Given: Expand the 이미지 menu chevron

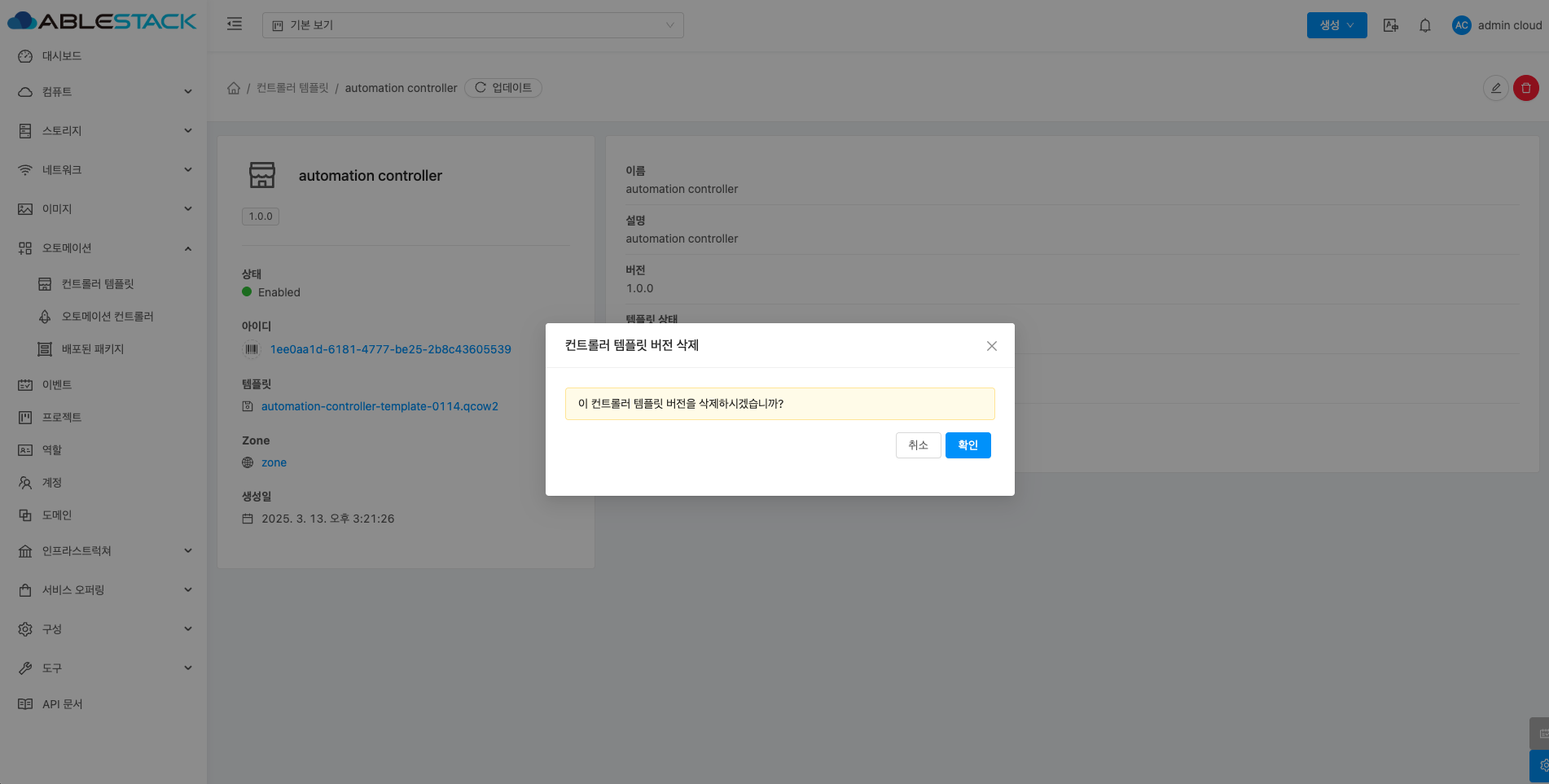Looking at the screenshot, I should (188, 209).
